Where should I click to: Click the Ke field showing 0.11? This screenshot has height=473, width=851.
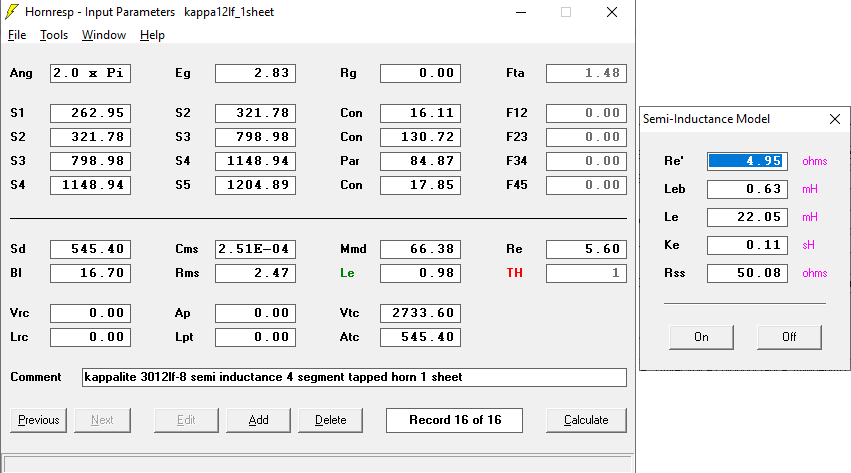[x=747, y=245]
